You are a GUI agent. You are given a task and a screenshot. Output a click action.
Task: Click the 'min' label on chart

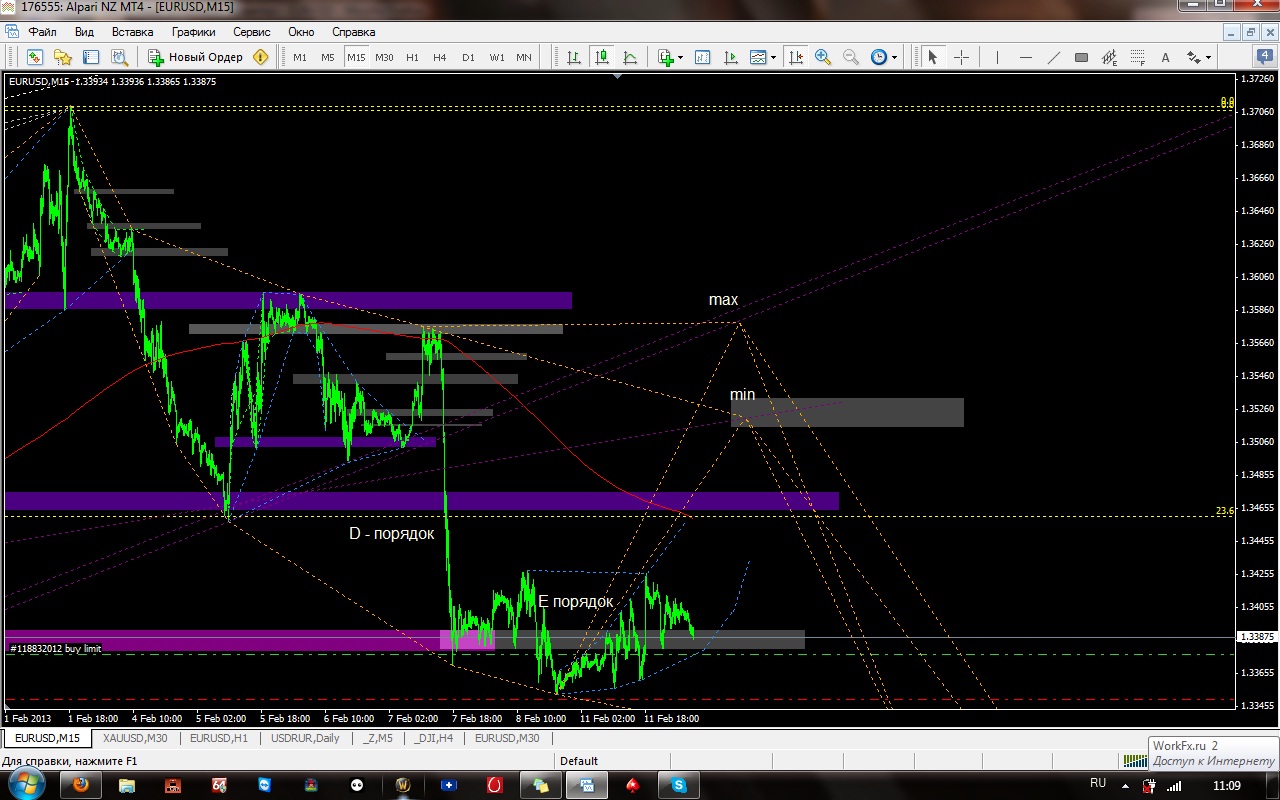[x=742, y=395]
